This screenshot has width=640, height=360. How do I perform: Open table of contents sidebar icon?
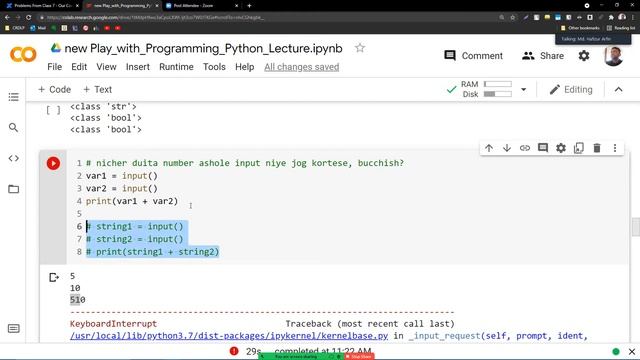(13, 97)
